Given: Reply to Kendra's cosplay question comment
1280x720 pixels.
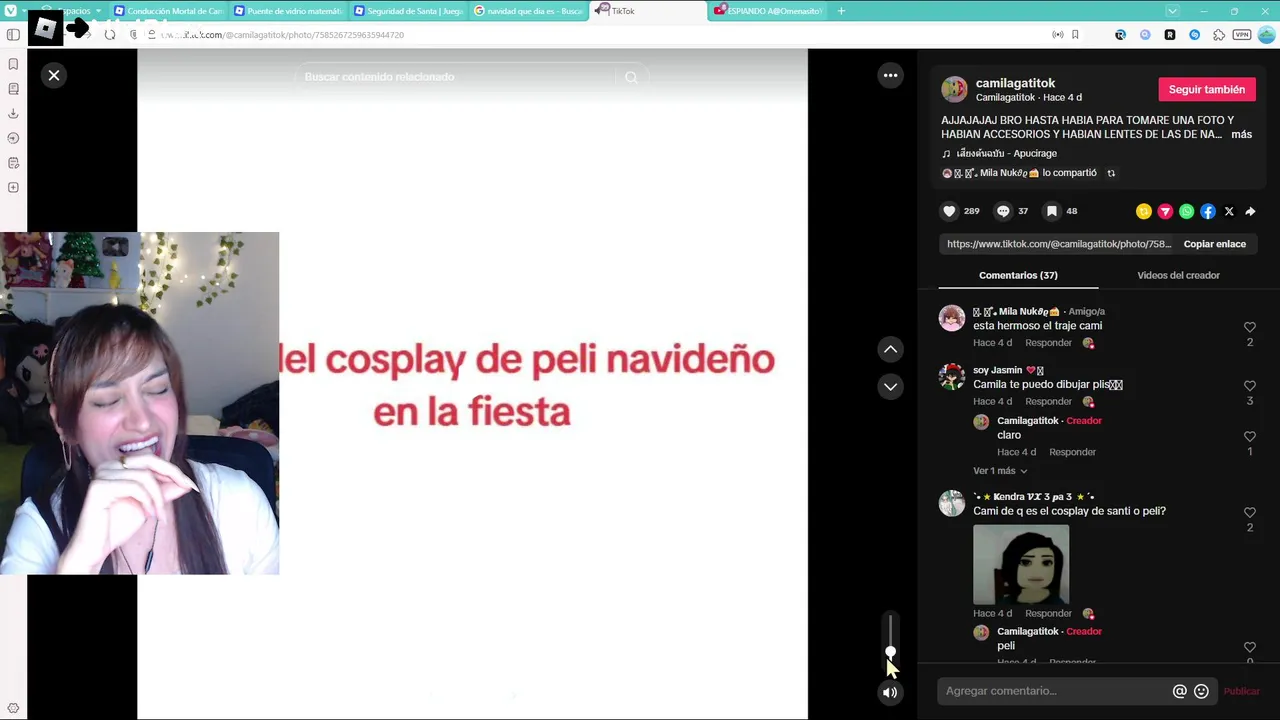Looking at the screenshot, I should point(1048,614).
